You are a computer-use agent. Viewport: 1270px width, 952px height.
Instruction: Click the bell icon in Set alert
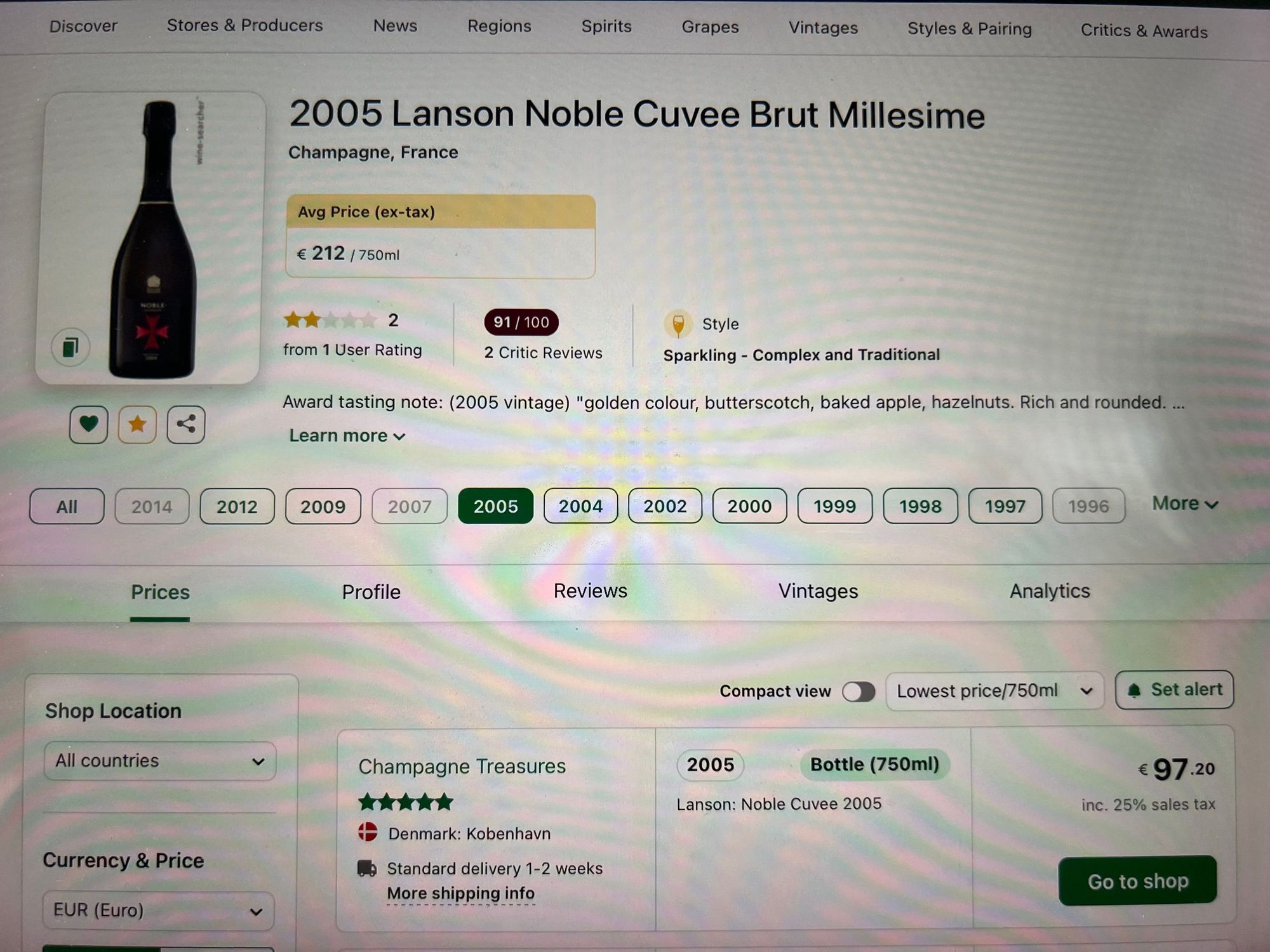[1134, 691]
